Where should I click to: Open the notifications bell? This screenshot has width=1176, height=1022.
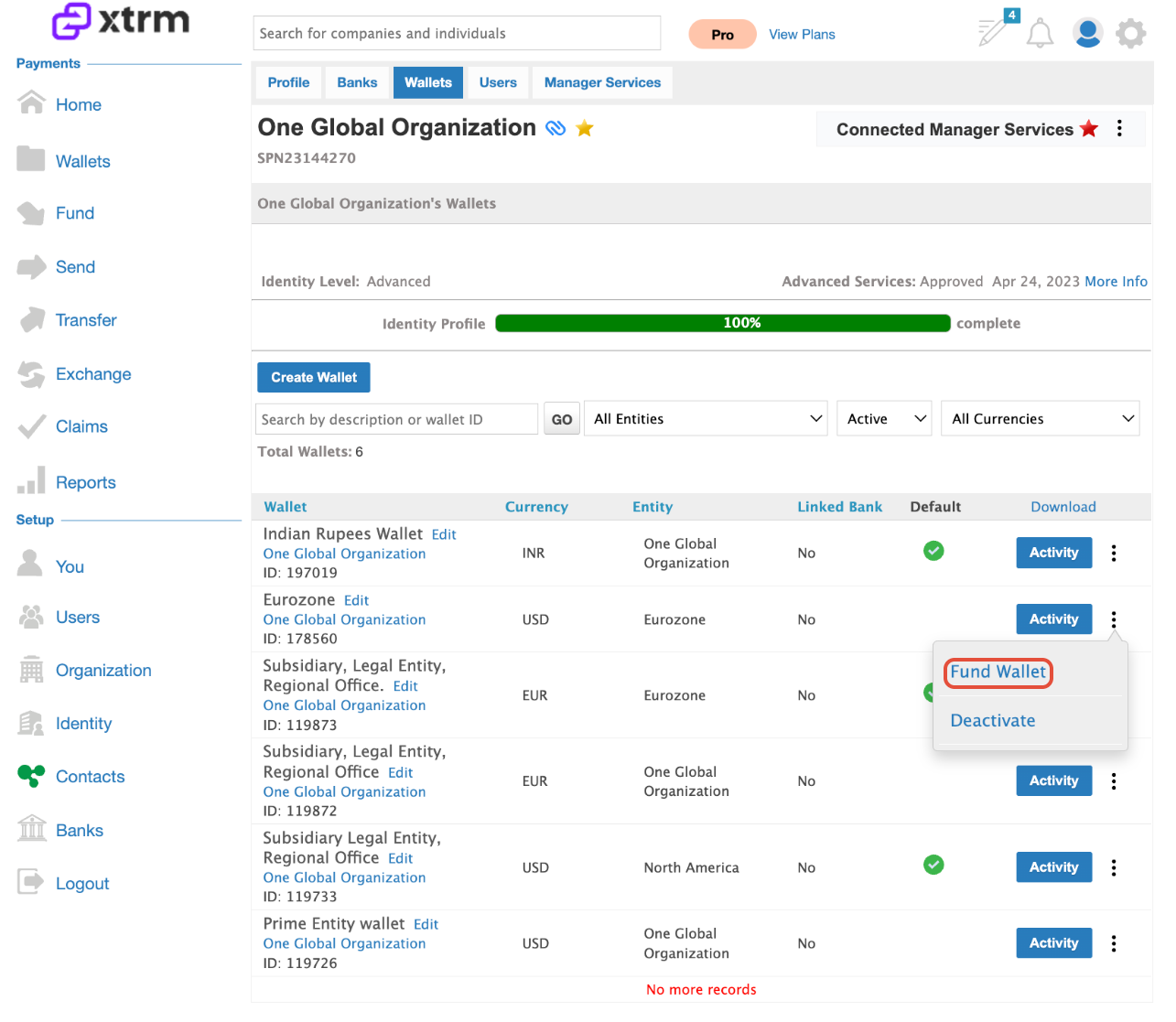[1040, 34]
